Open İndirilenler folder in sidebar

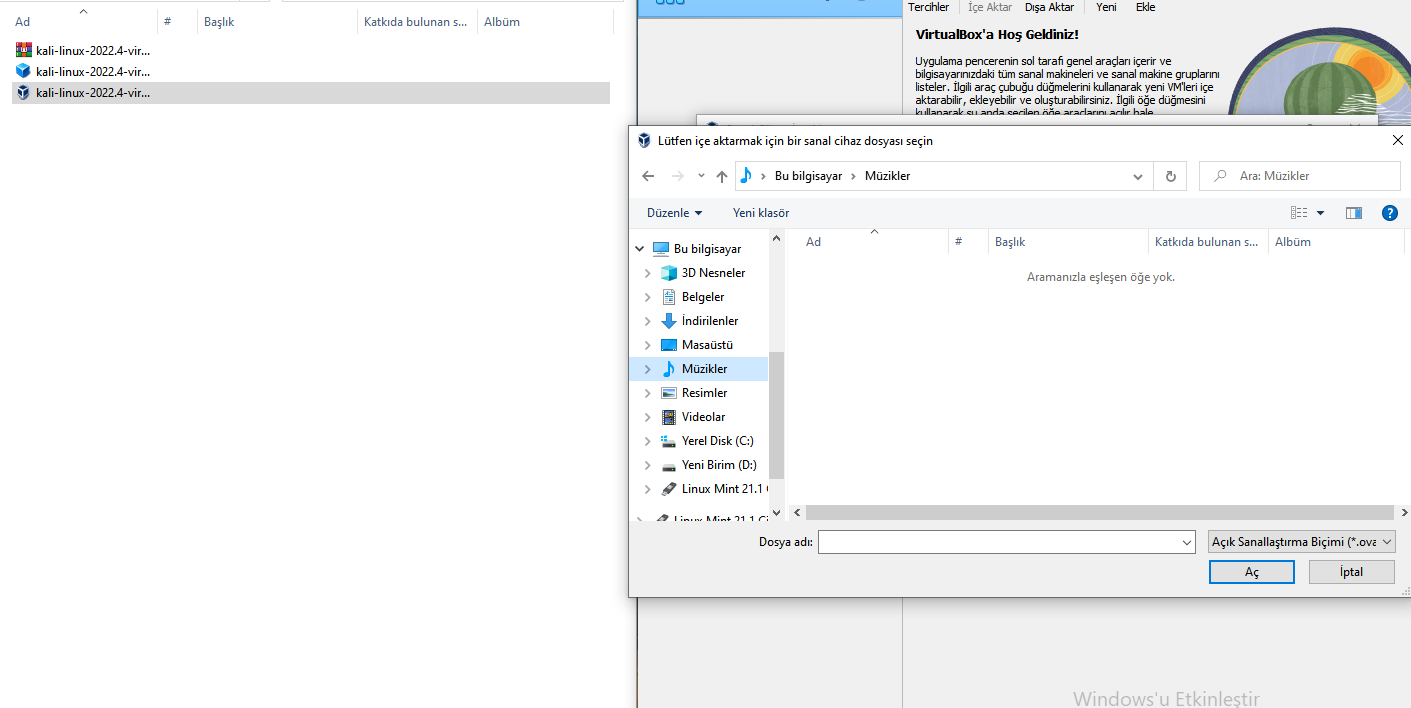pos(710,321)
